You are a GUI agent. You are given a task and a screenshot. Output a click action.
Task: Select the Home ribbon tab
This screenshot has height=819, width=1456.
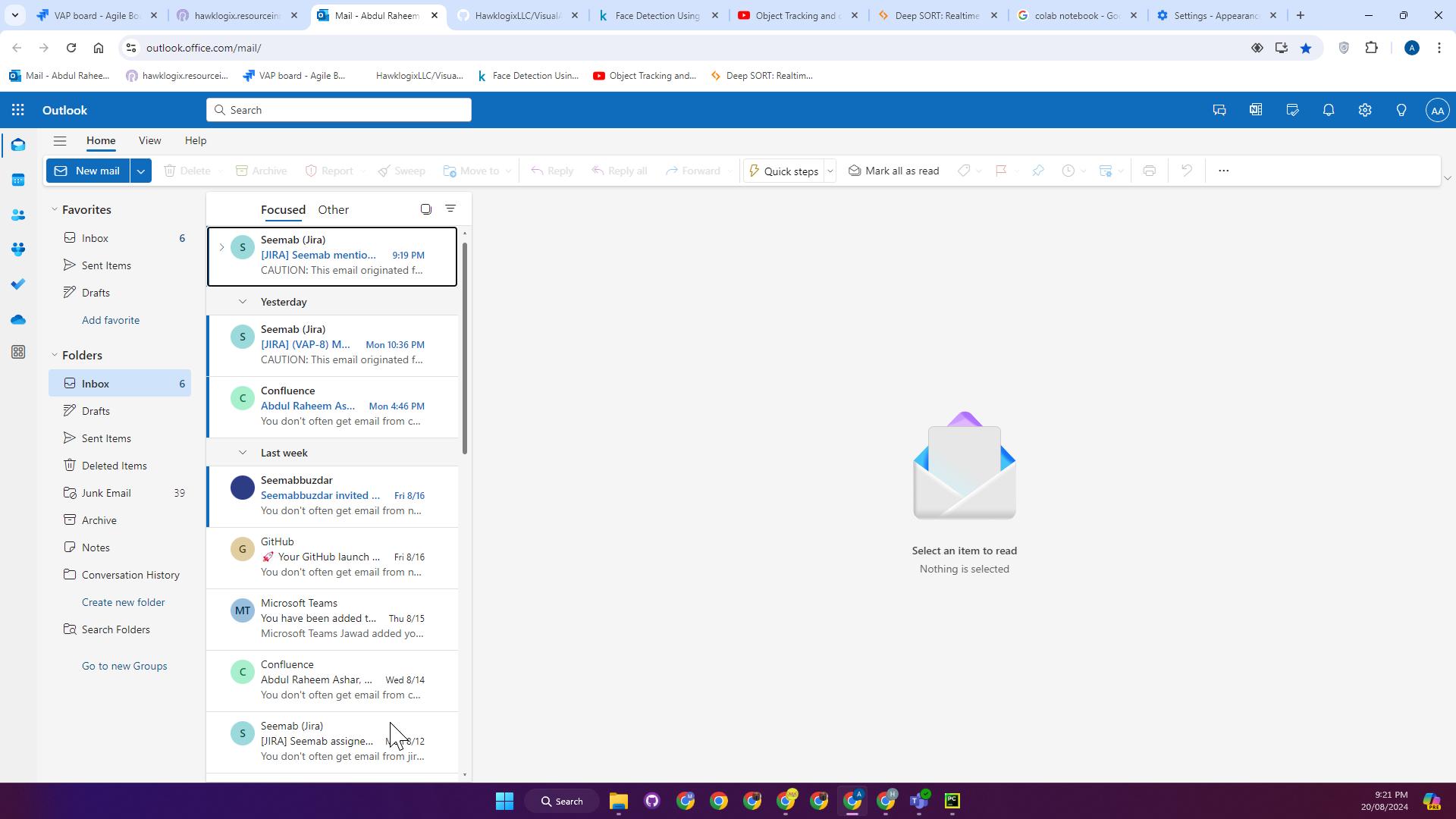(101, 140)
